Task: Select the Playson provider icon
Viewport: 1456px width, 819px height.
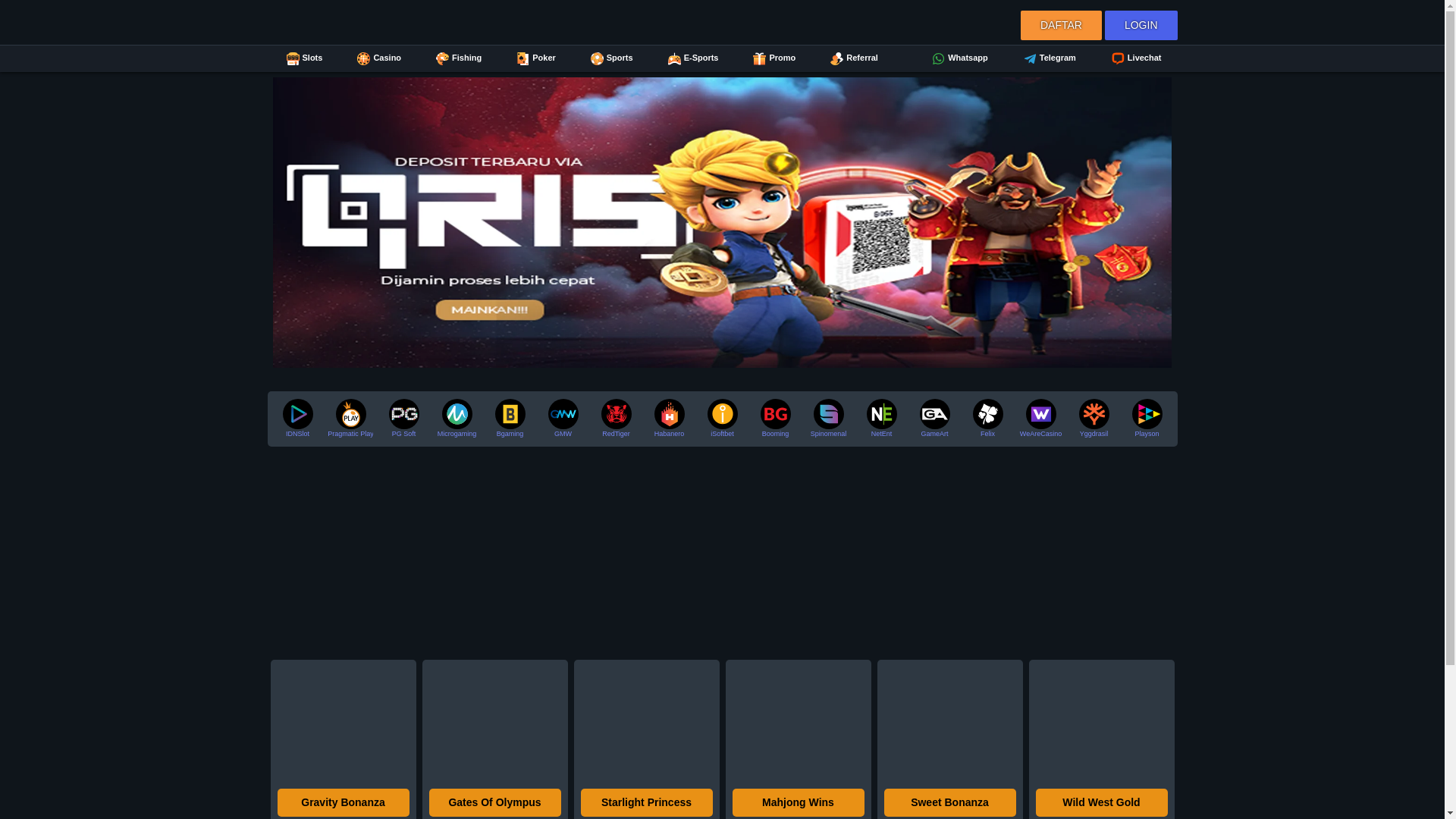Action: click(x=1147, y=414)
